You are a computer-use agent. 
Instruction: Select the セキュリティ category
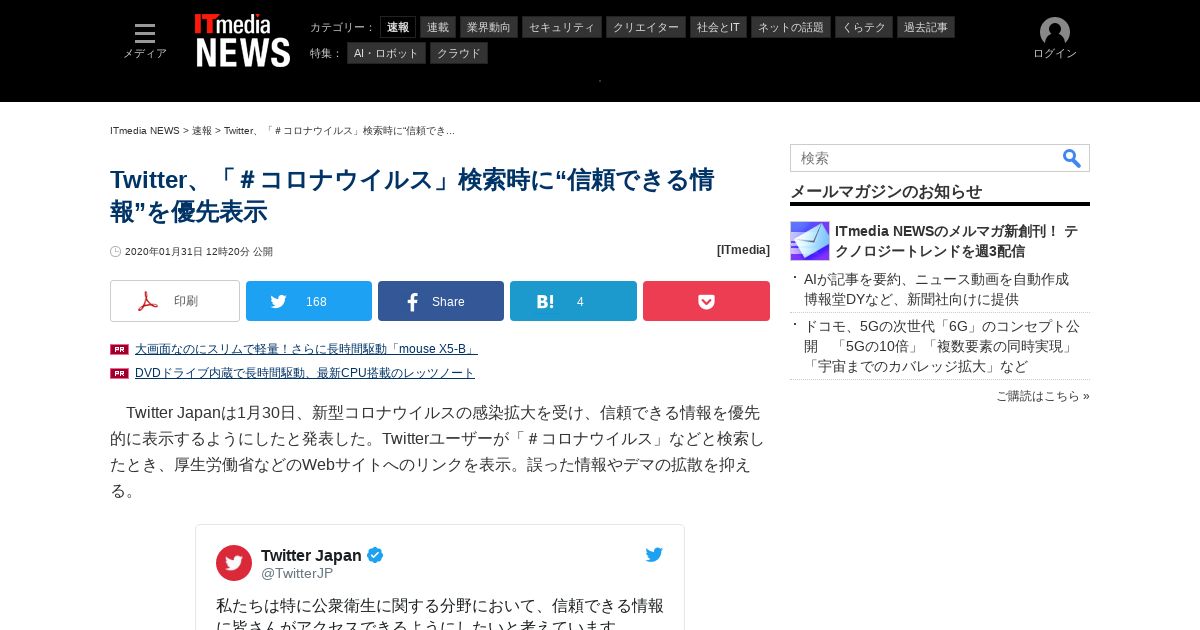(562, 27)
